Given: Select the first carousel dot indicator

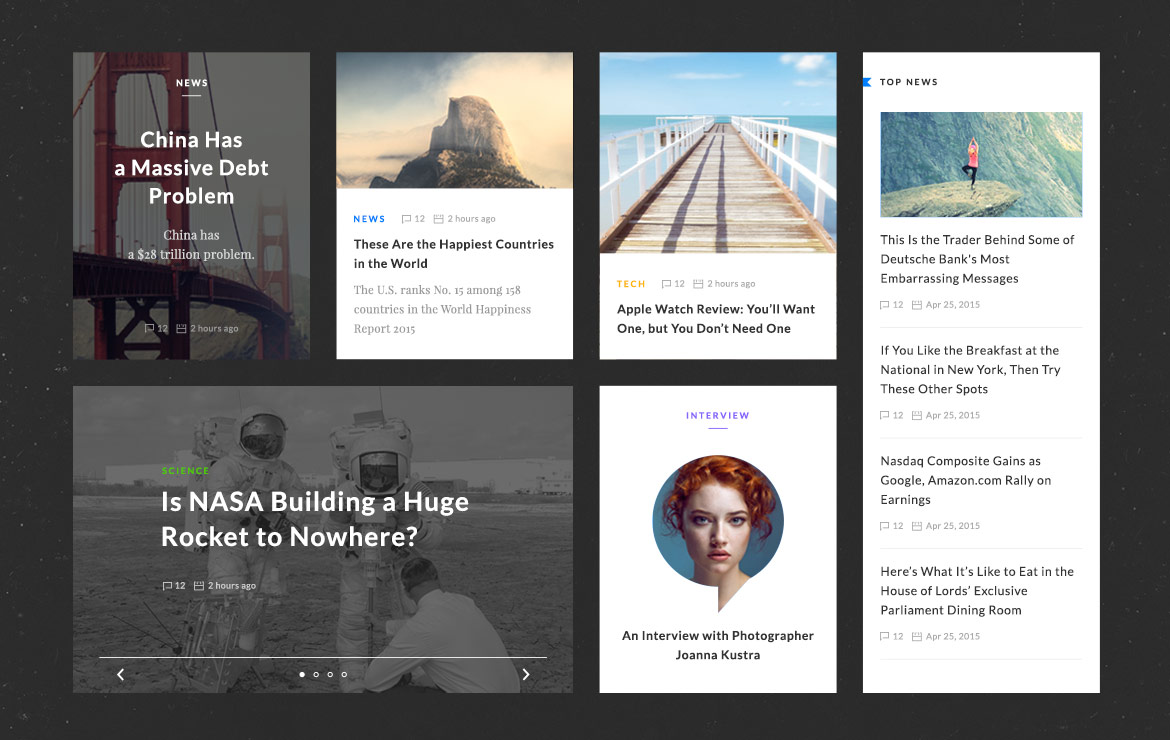Looking at the screenshot, I should click(x=302, y=674).
